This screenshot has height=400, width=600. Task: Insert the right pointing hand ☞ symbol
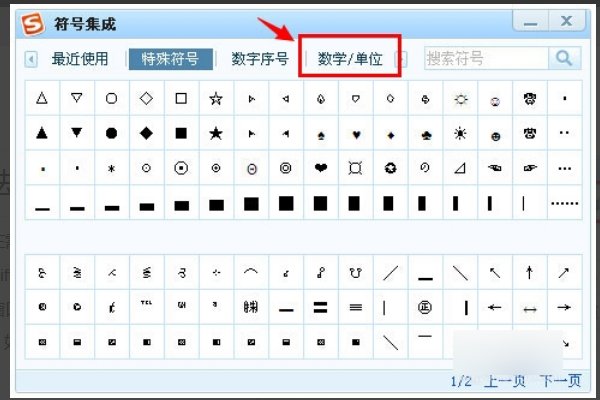coord(530,168)
